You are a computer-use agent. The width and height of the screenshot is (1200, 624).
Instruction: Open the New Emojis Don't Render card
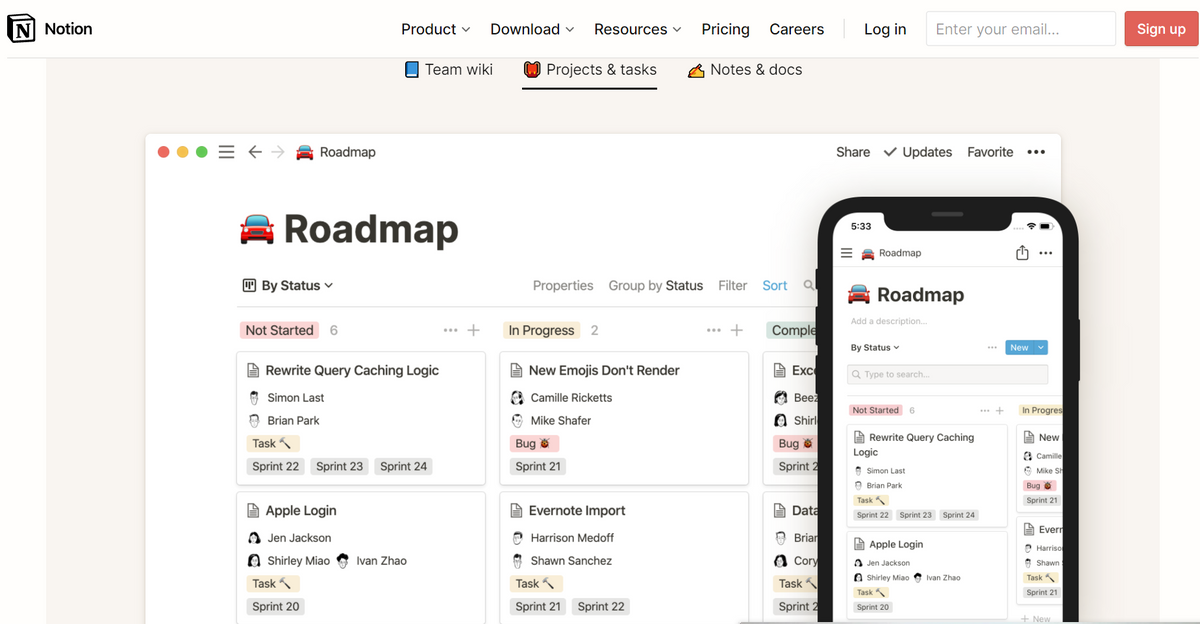[624, 418]
